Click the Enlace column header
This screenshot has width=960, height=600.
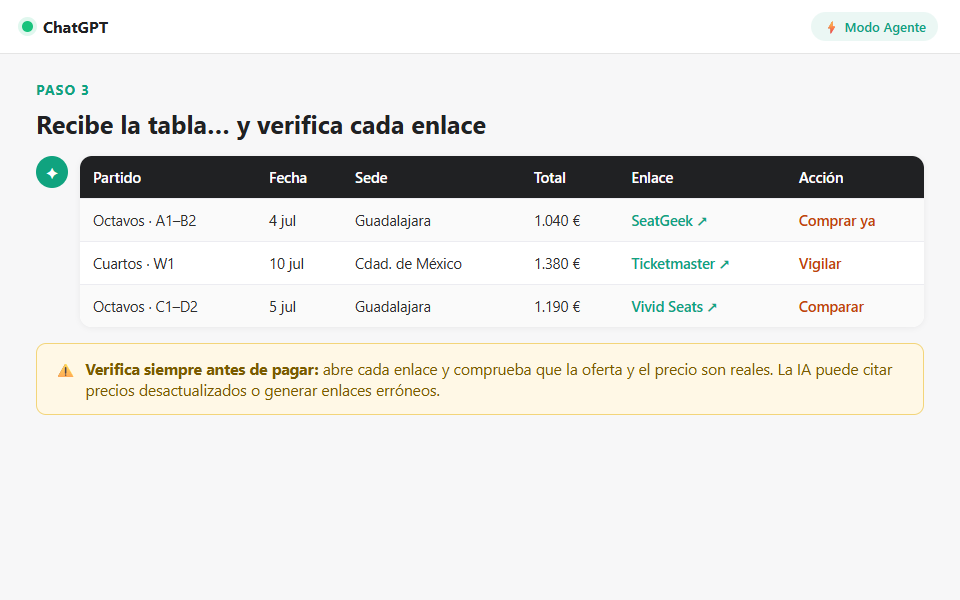(x=652, y=178)
